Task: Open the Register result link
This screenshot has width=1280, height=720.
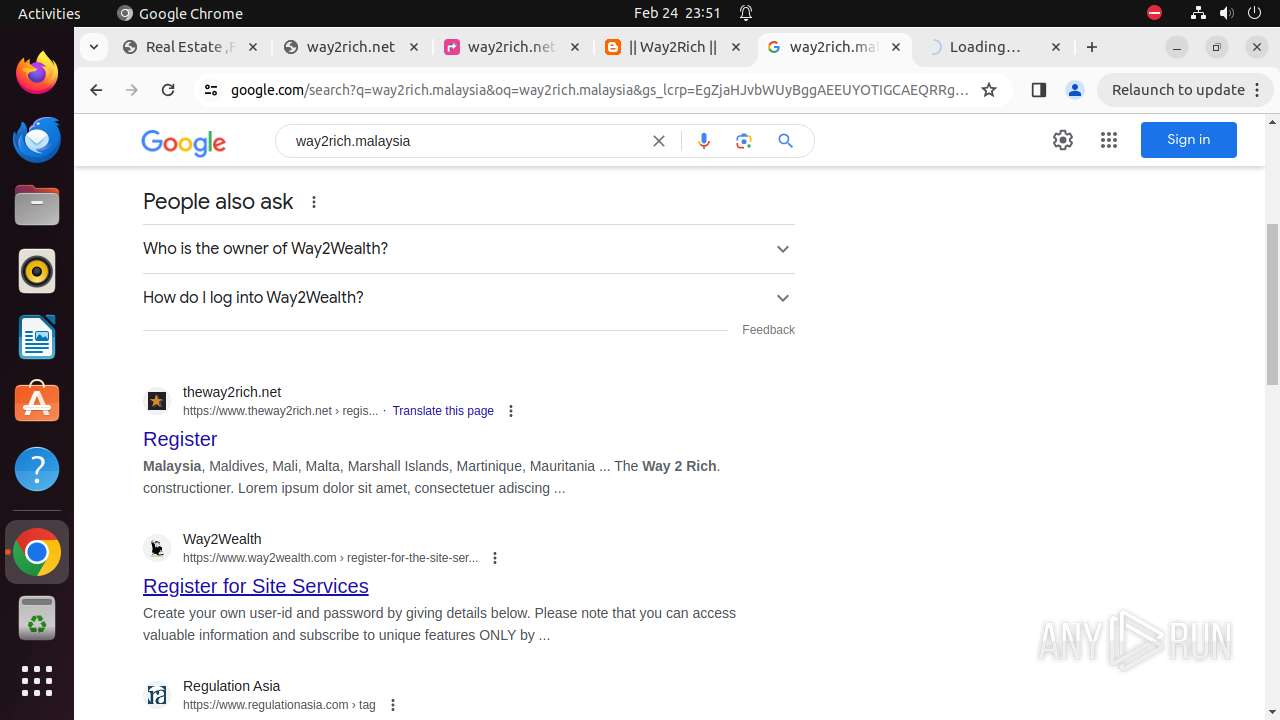Action: click(x=180, y=439)
